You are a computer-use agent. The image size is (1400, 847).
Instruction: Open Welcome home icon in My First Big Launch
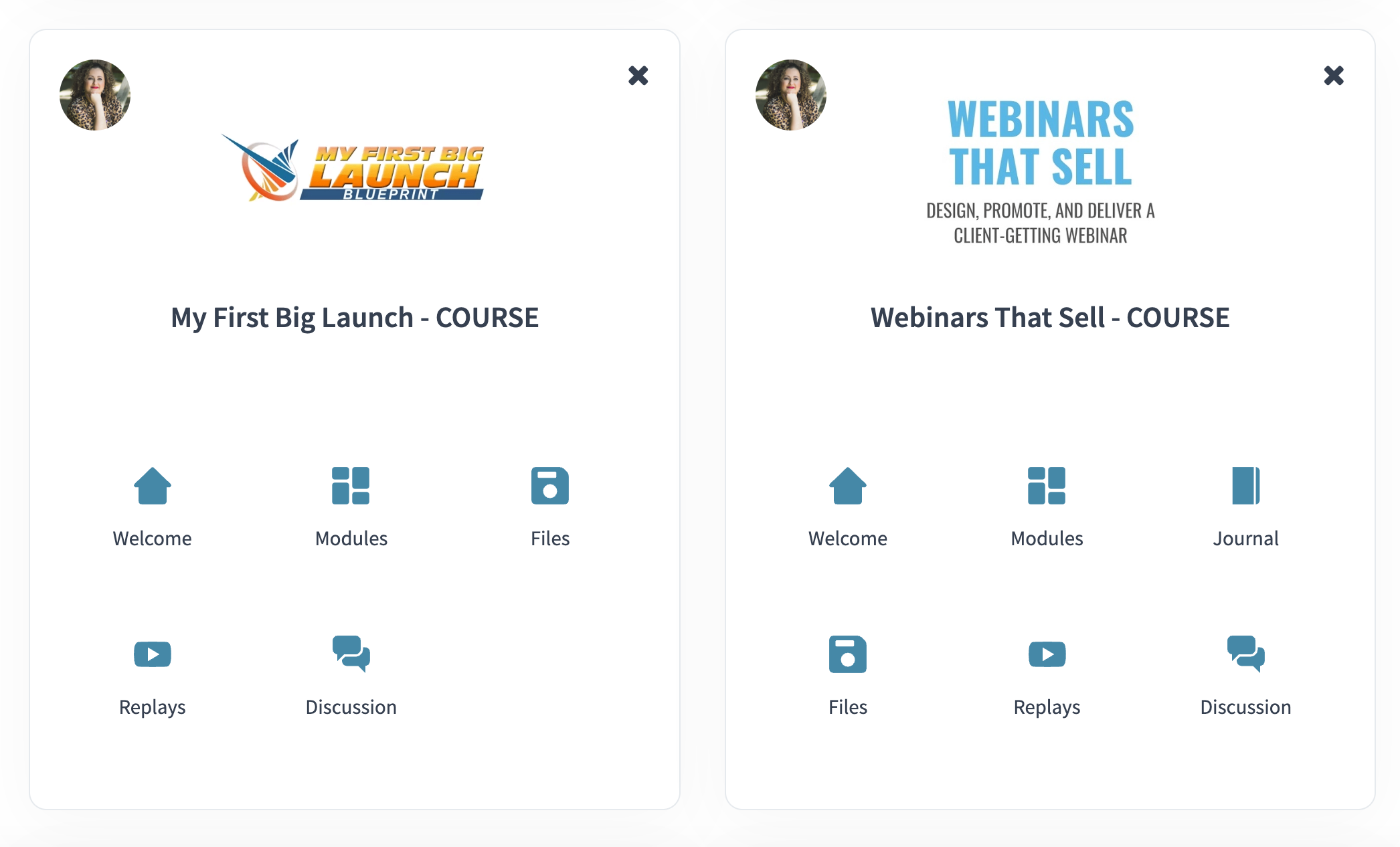[153, 486]
